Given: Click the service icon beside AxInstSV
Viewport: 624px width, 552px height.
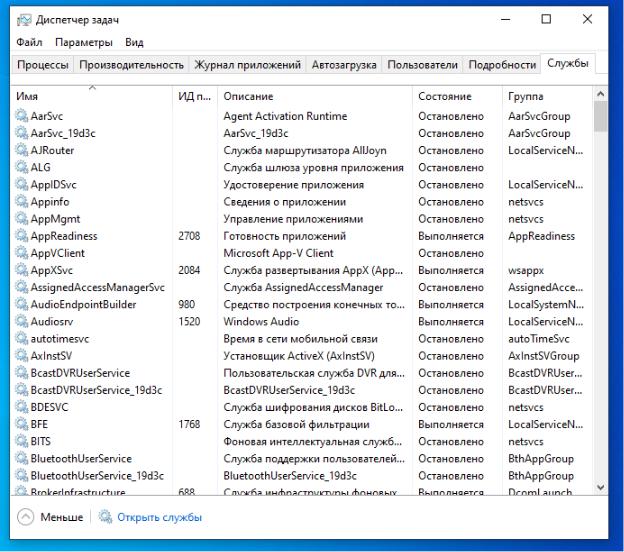Looking at the screenshot, I should tap(21, 355).
